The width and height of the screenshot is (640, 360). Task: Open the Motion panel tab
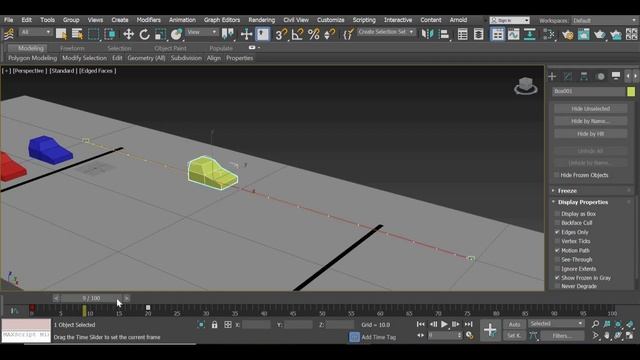[600, 76]
